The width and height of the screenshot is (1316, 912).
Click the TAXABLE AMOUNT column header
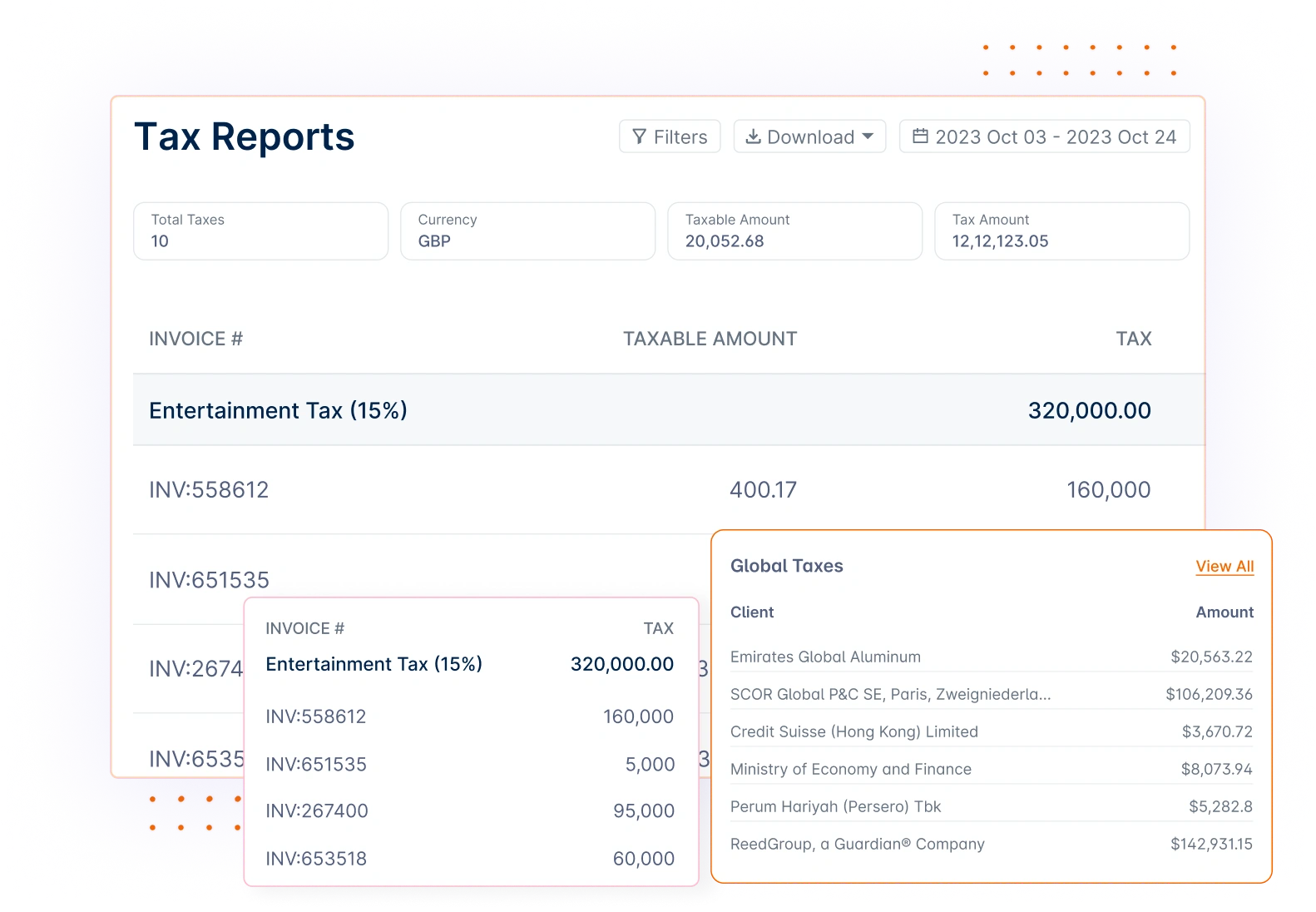710,339
